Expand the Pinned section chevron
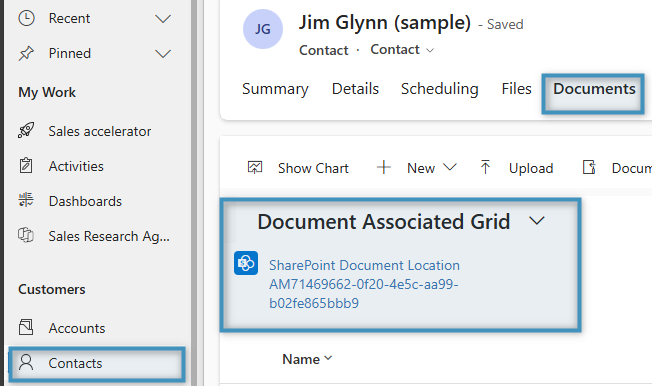This screenshot has height=386, width=652. [x=163, y=54]
